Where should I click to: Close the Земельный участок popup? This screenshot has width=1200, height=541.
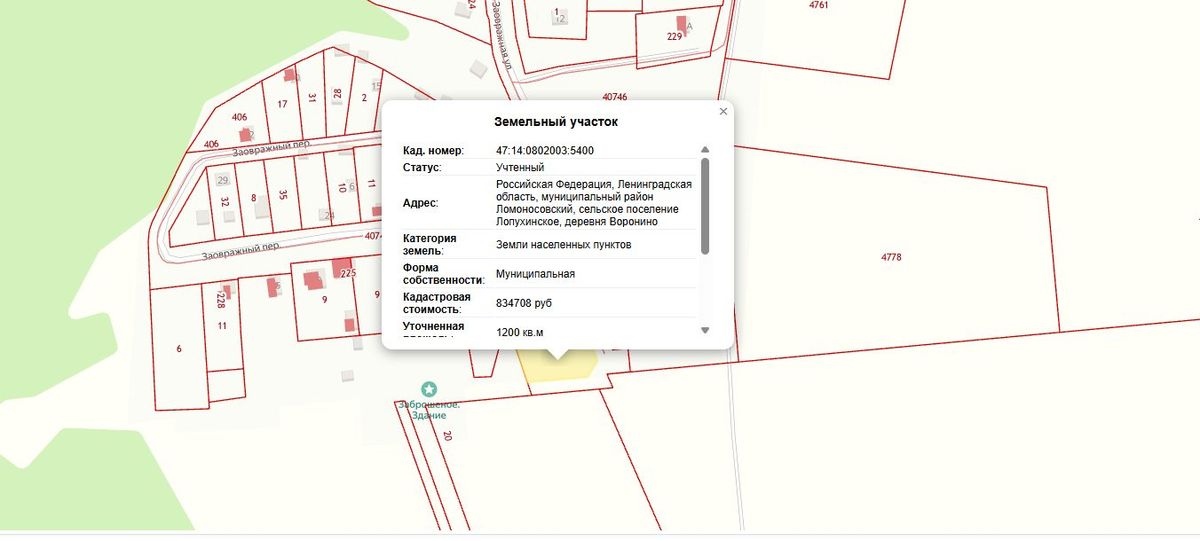pyautogui.click(x=723, y=112)
